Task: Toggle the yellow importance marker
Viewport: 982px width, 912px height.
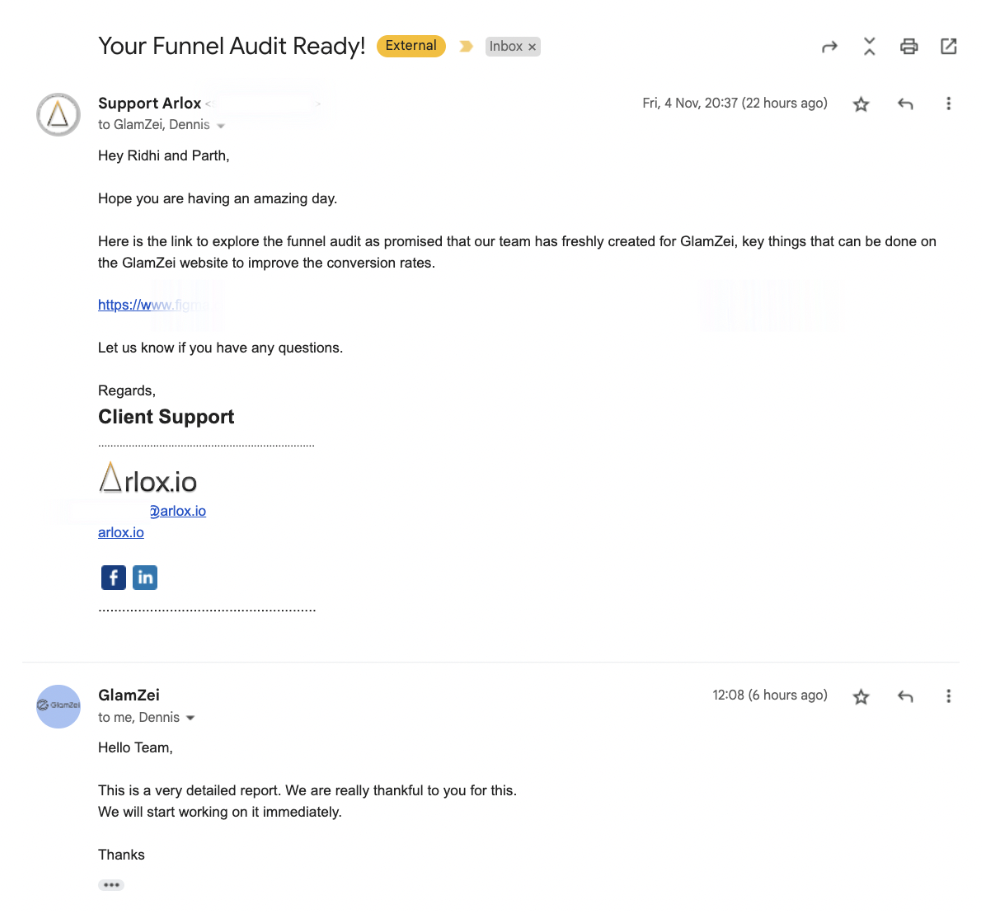Action: pyautogui.click(x=466, y=46)
